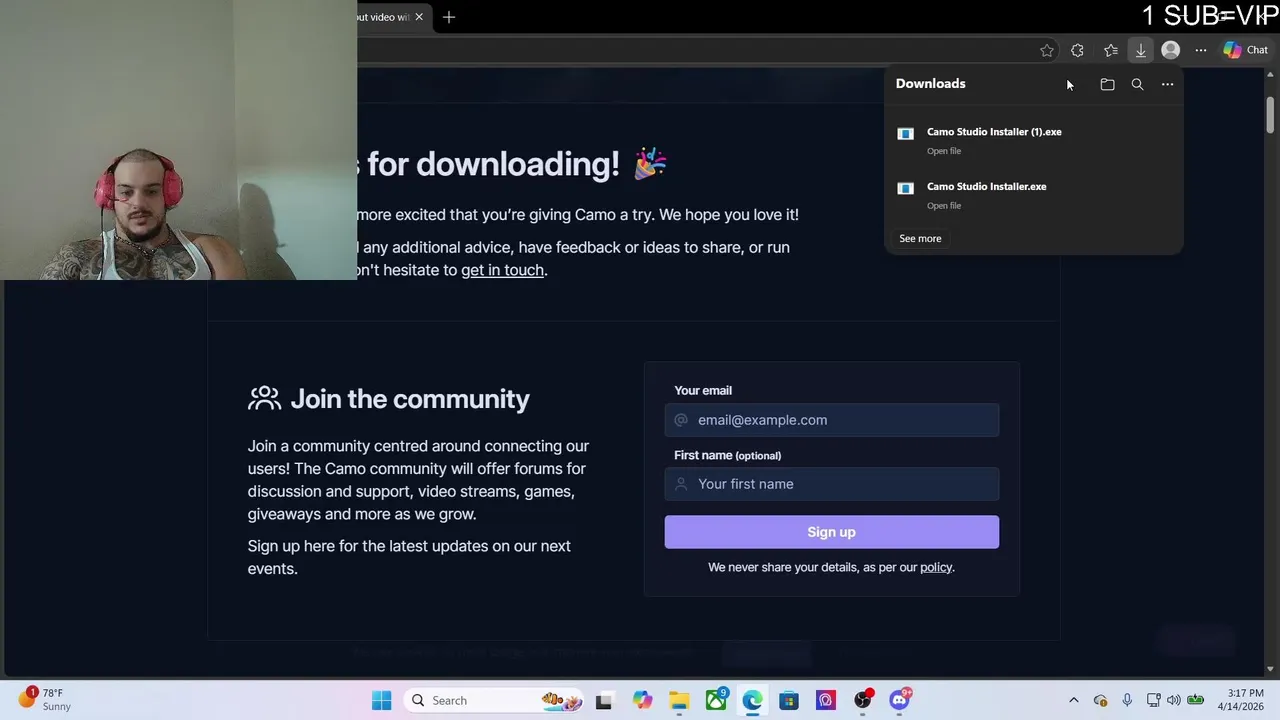Select the open video tab

[x=383, y=17]
